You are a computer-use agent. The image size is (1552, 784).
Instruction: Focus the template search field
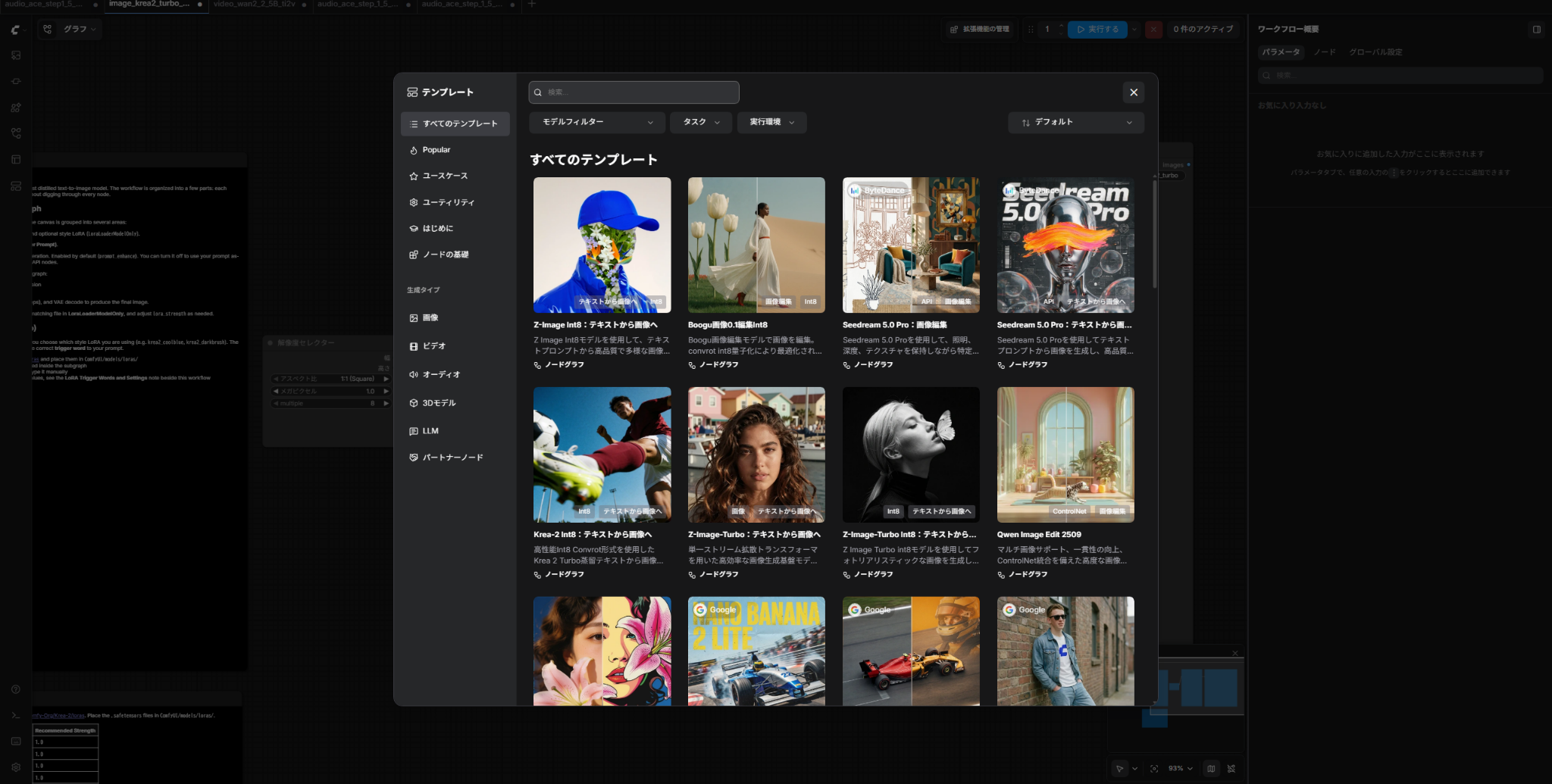634,92
